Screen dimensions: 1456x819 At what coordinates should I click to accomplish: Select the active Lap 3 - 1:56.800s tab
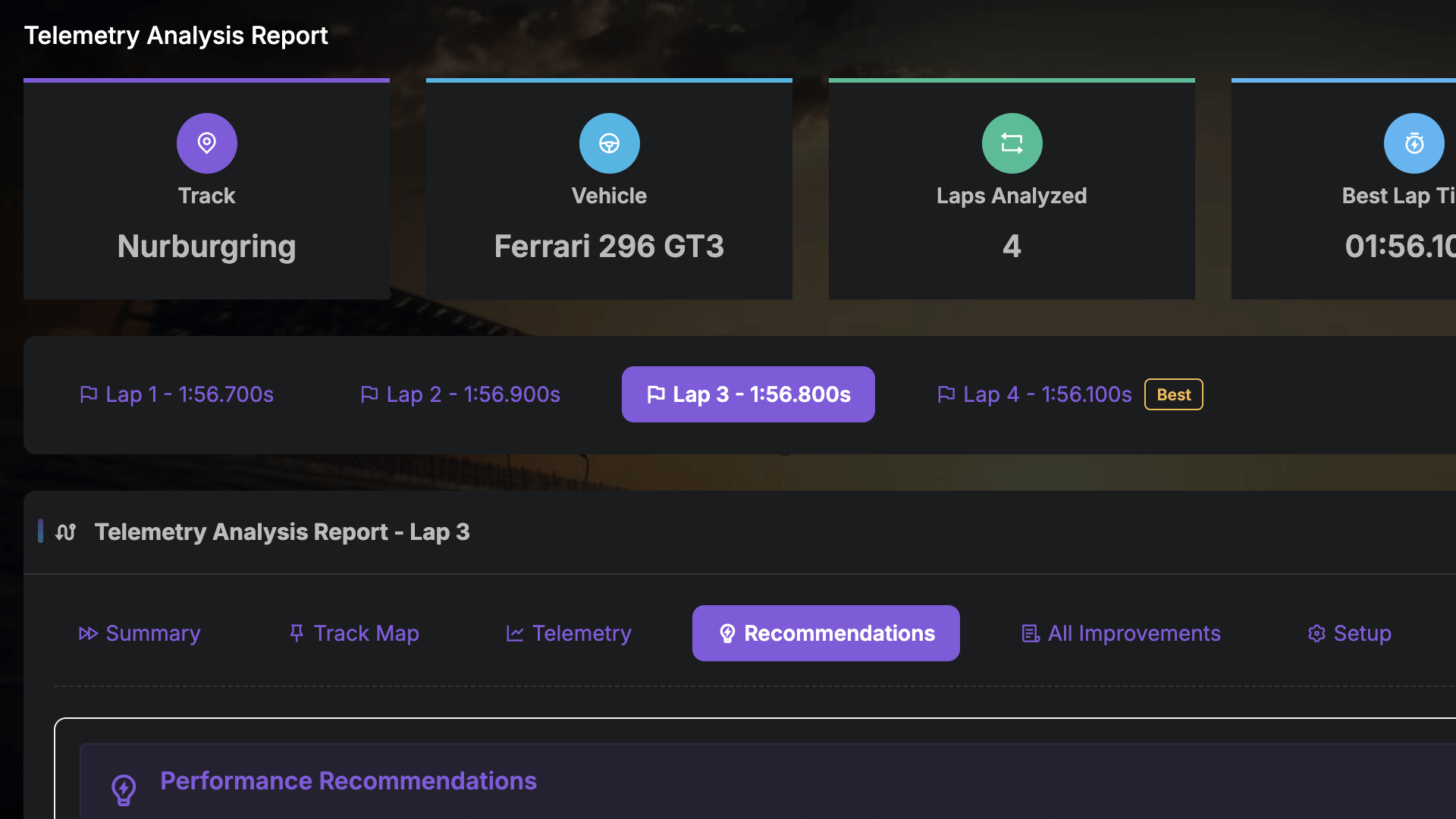click(x=748, y=394)
